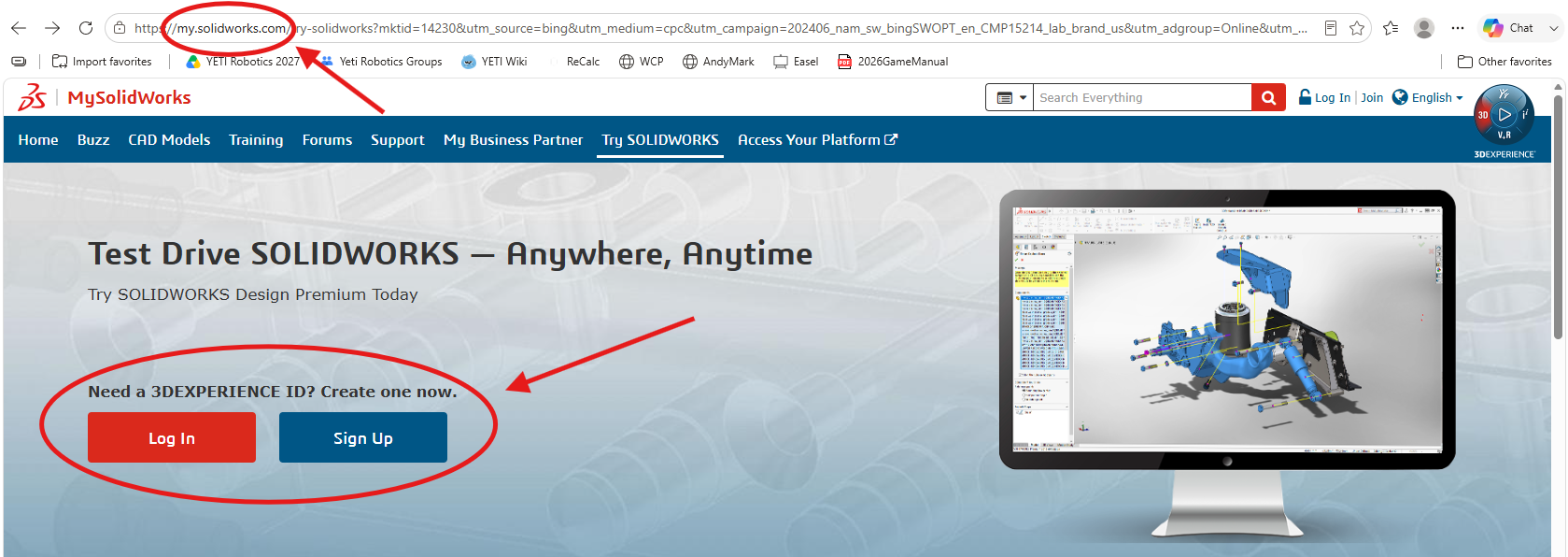The width and height of the screenshot is (1568, 557).
Task: Click the URL text in address bar
Action: (x=719, y=28)
